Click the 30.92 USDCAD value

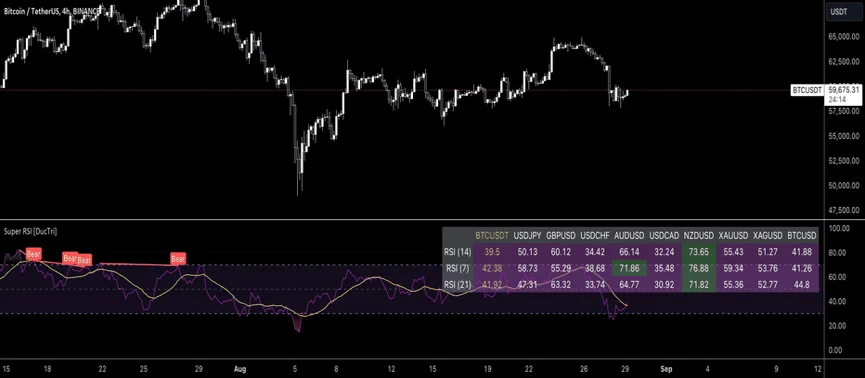664,285
